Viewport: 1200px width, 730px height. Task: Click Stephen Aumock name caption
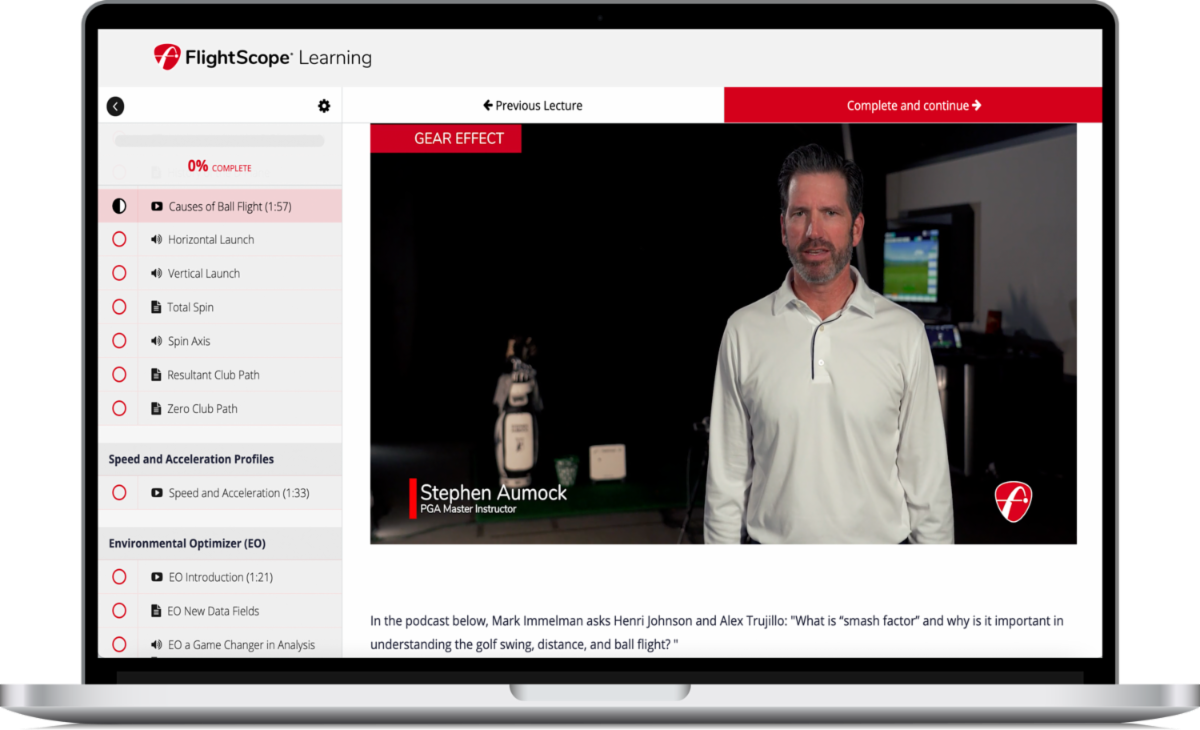point(493,493)
